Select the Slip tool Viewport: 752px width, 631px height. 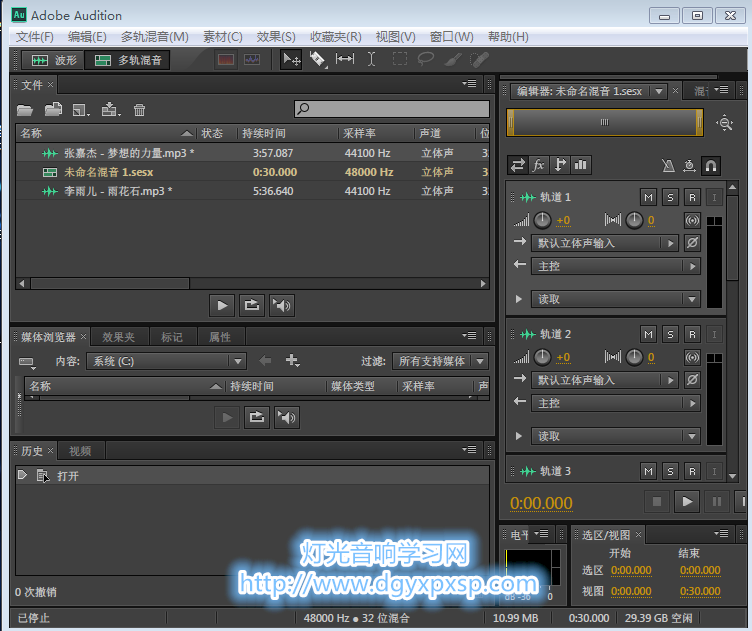(x=344, y=59)
